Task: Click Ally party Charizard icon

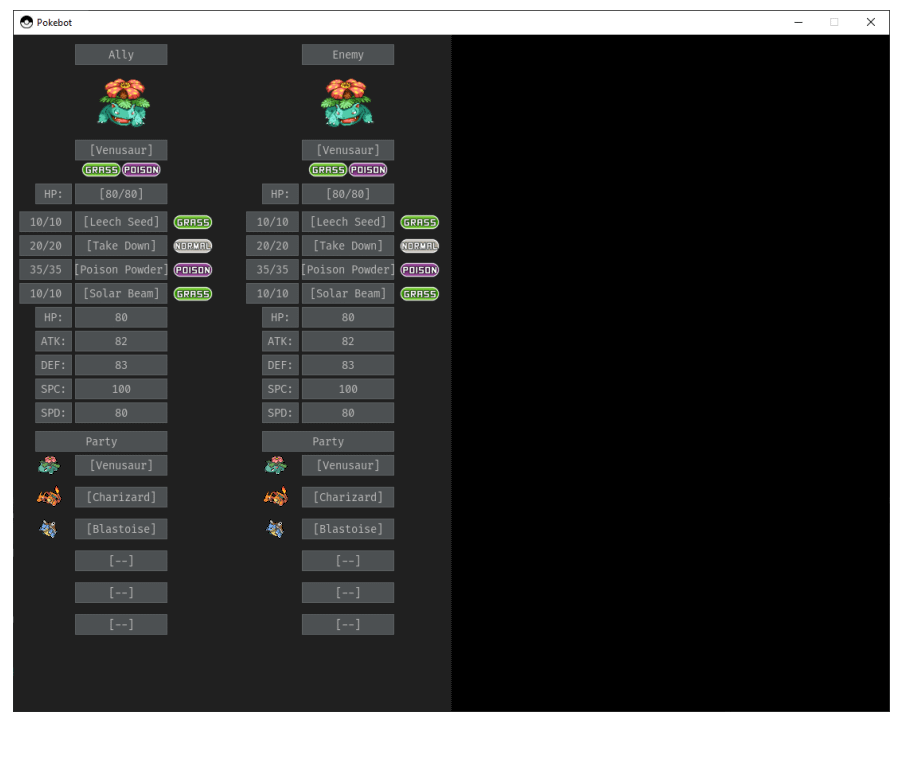Action: (x=49, y=497)
